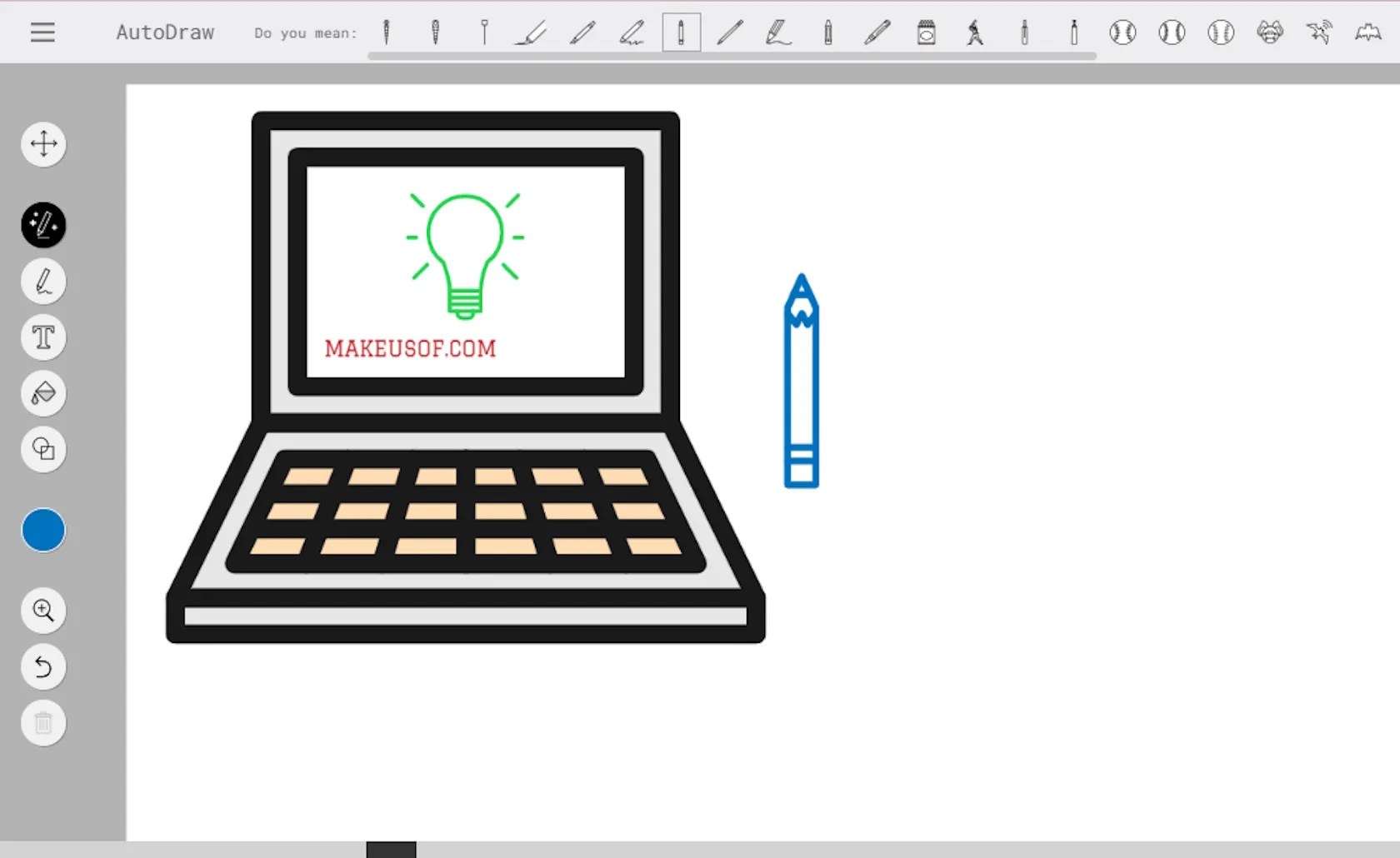
Task: Select the freehand Draw tool
Action: (43, 282)
